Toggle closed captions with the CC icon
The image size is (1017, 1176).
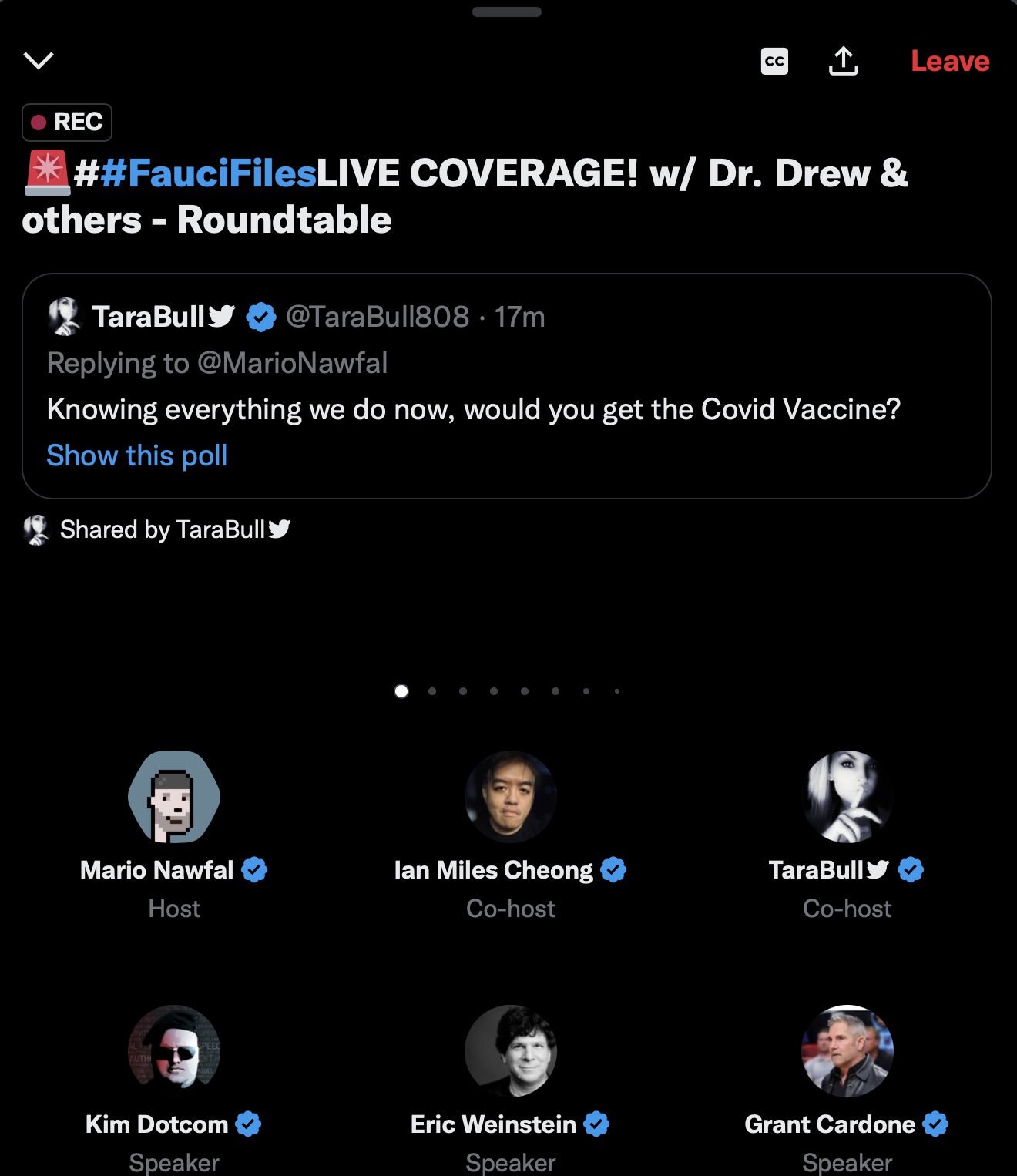pos(774,61)
